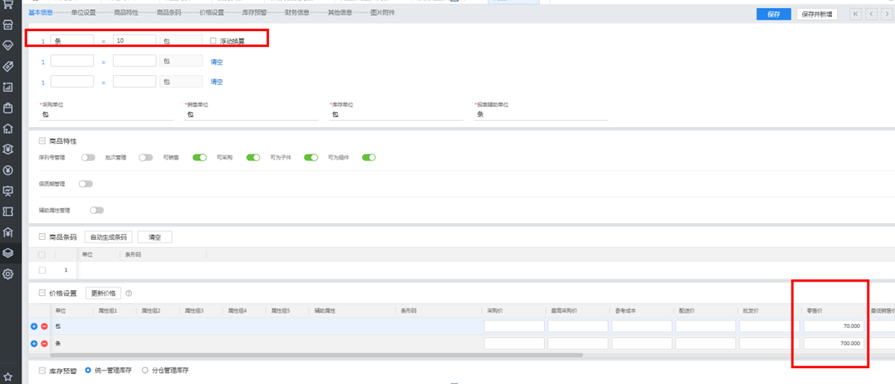Click the help question-mark icon beside 更新价格
Viewport: 895px width, 384px height.
(x=128, y=293)
